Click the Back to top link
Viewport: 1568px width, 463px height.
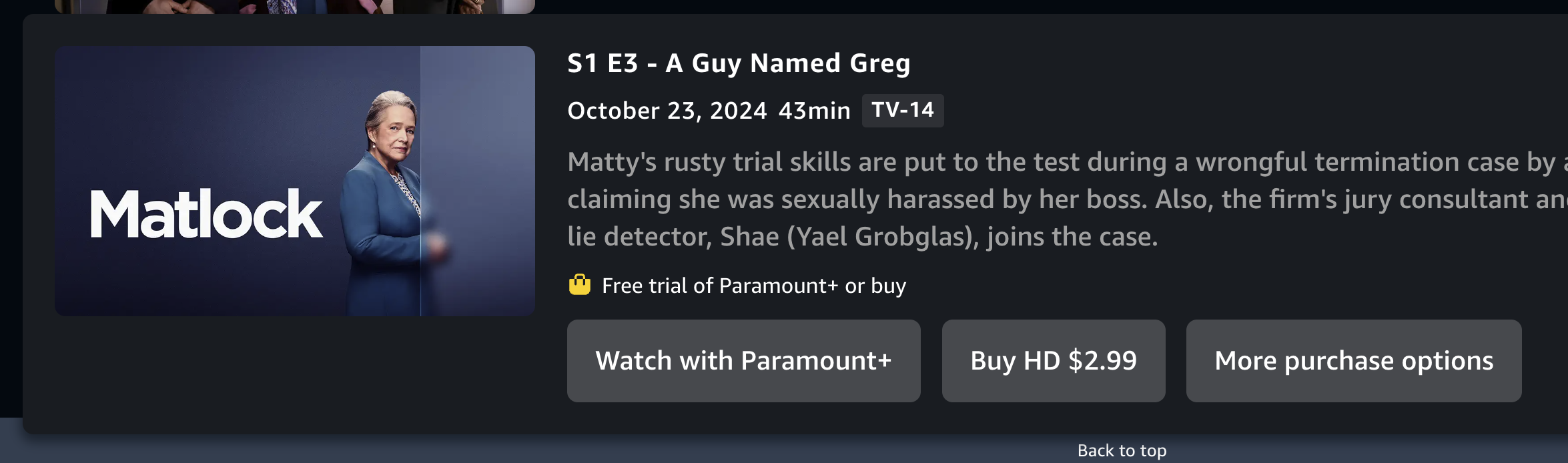1122,451
